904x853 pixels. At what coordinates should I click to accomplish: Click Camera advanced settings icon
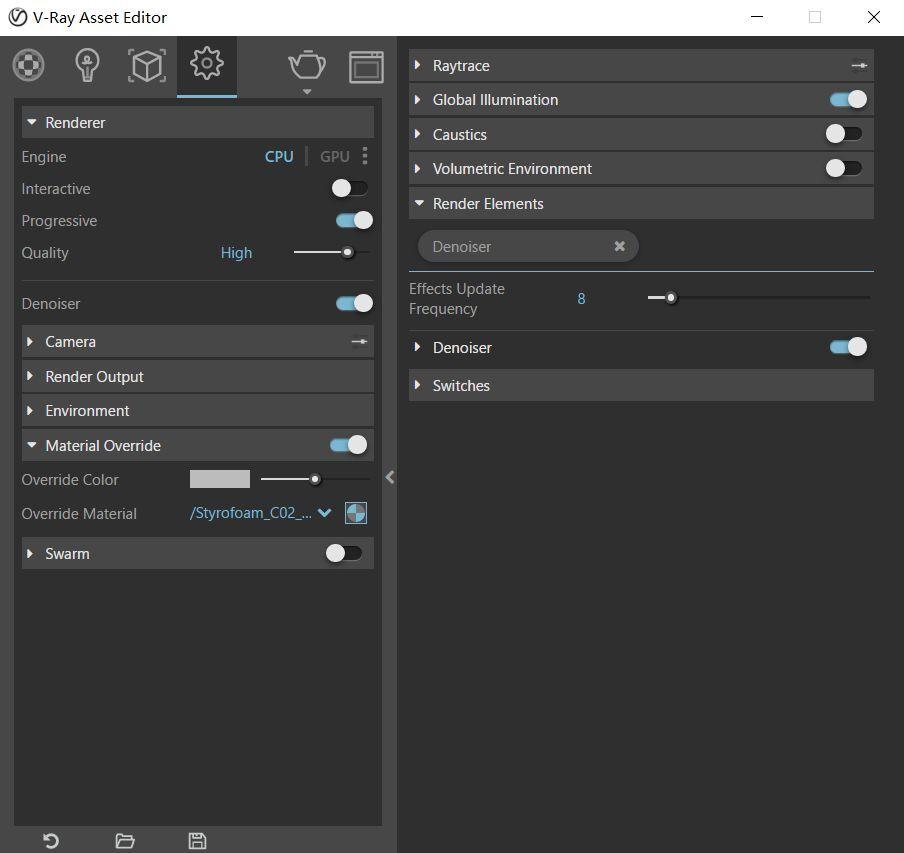click(x=359, y=342)
